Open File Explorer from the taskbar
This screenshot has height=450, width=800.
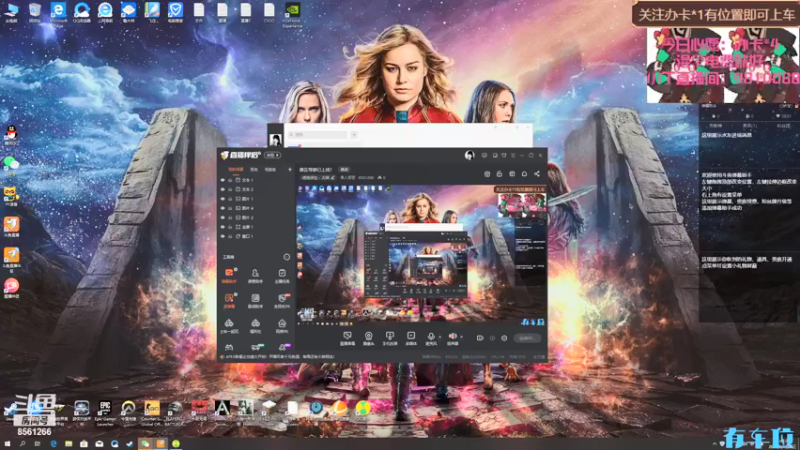[68, 444]
